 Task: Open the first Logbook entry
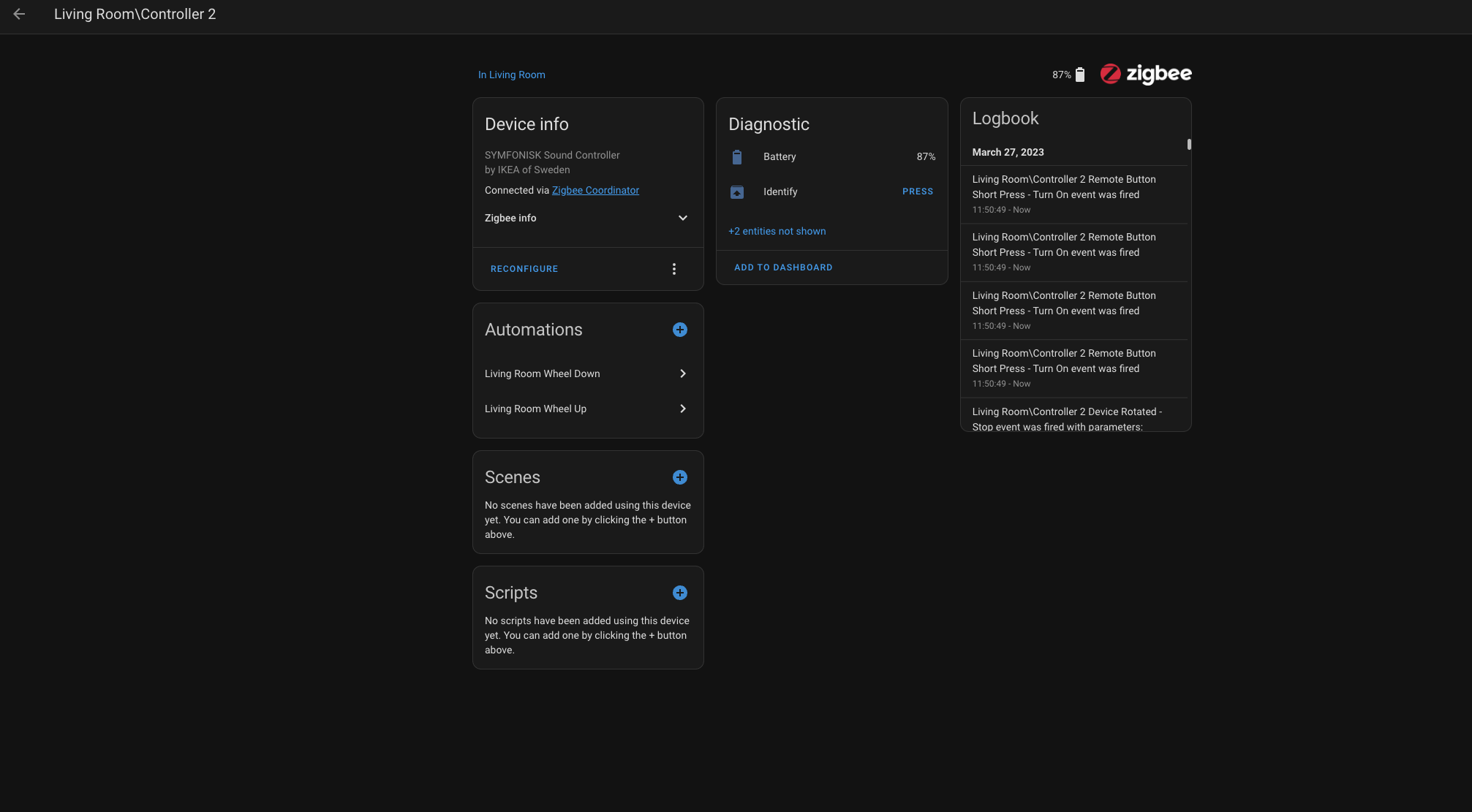coord(1063,194)
